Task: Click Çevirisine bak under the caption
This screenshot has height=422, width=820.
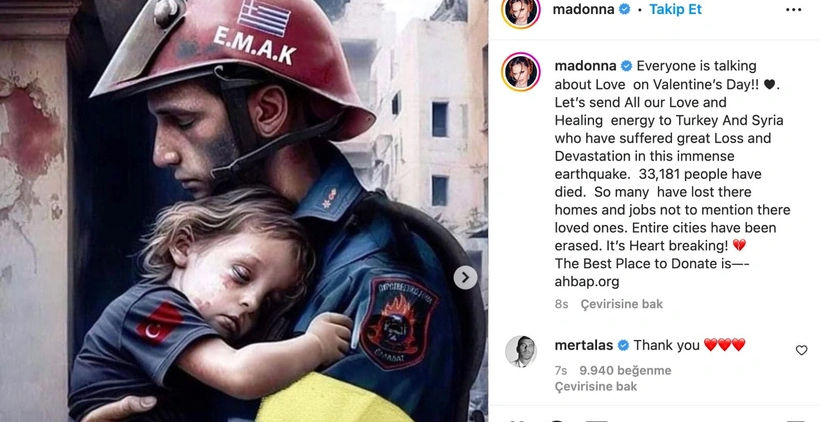Action: click(x=622, y=304)
